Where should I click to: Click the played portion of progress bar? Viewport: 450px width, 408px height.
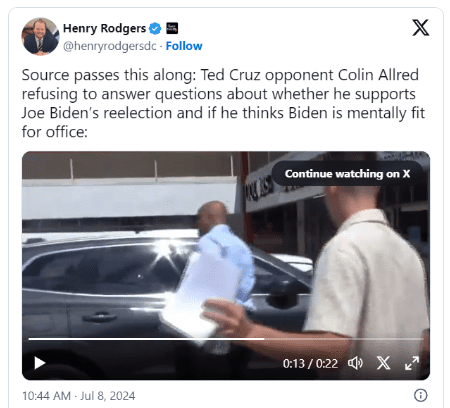pos(147,339)
